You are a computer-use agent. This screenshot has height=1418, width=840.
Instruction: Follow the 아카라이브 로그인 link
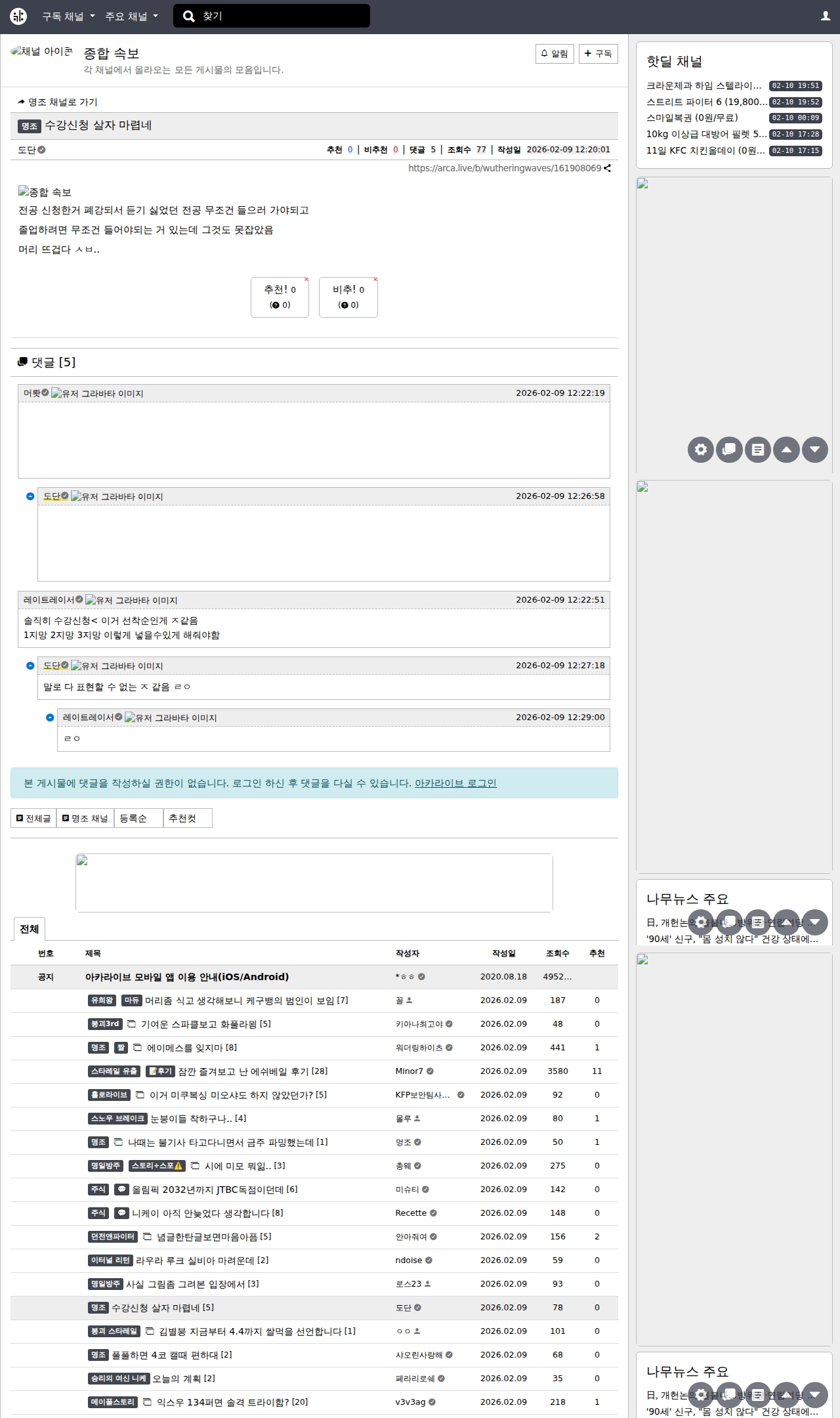click(x=455, y=783)
